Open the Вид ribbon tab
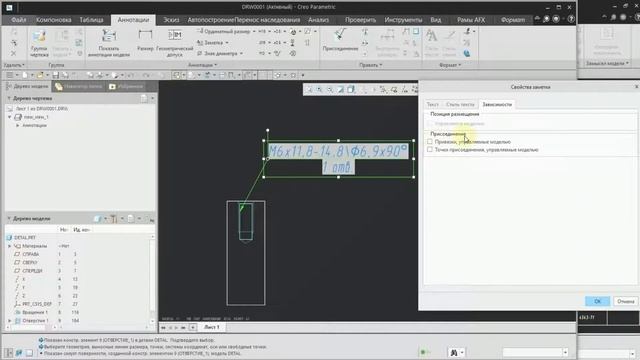 (x=436, y=20)
